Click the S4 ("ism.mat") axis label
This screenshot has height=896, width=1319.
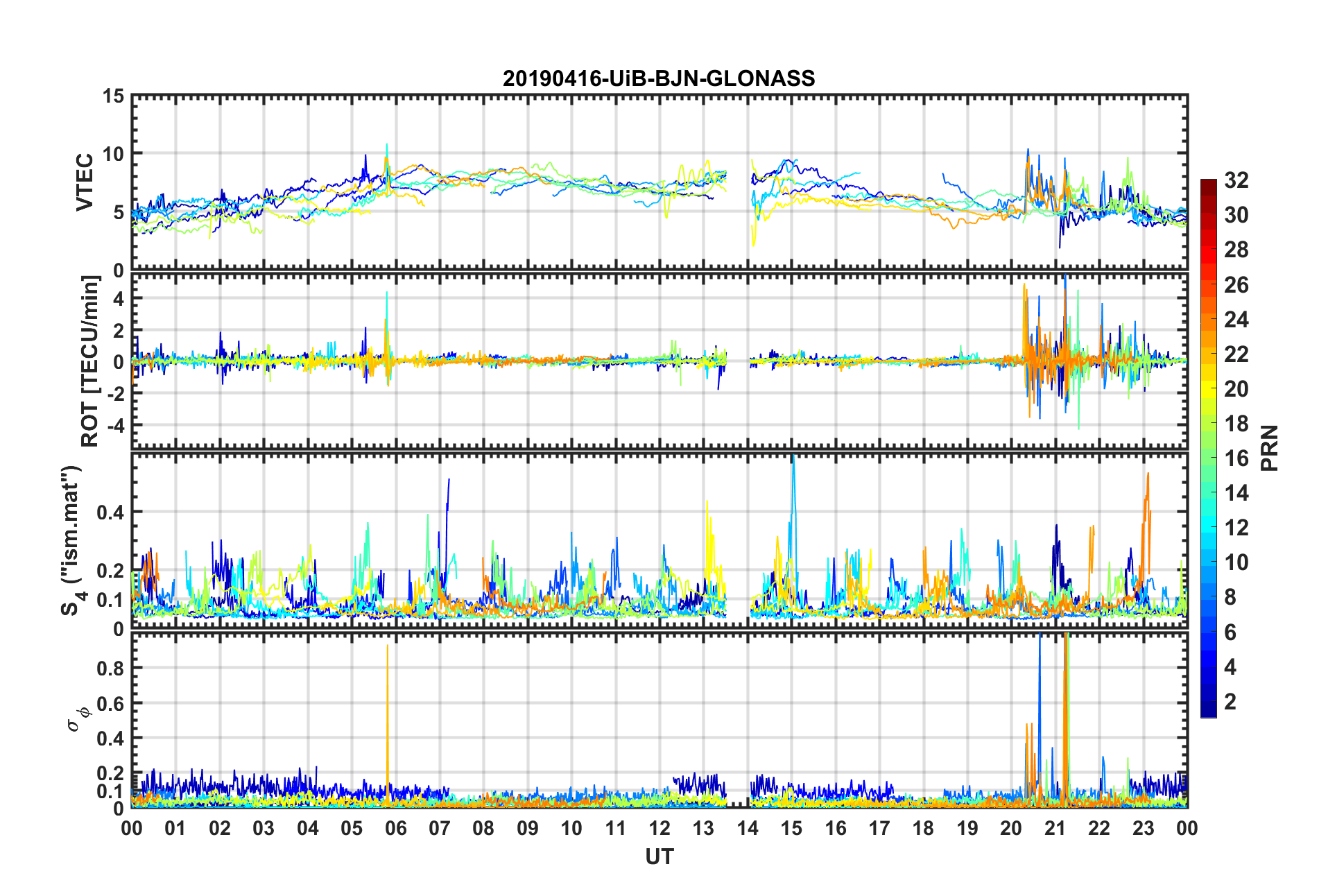(x=71, y=541)
